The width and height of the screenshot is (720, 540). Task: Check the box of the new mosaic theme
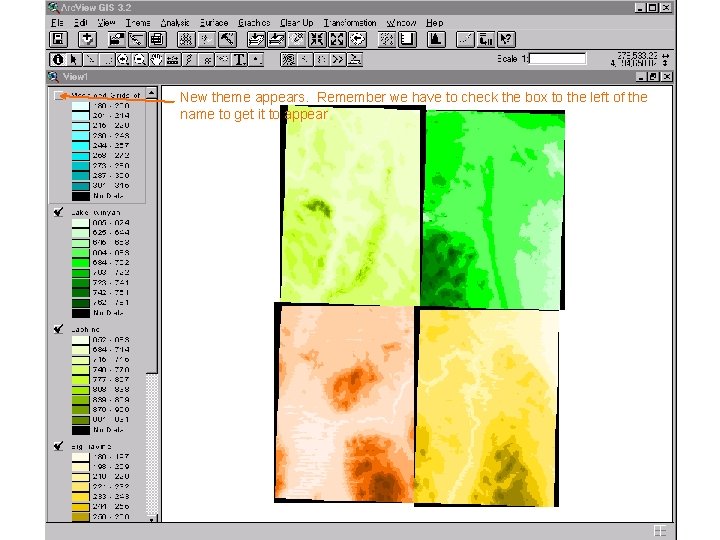(x=58, y=96)
